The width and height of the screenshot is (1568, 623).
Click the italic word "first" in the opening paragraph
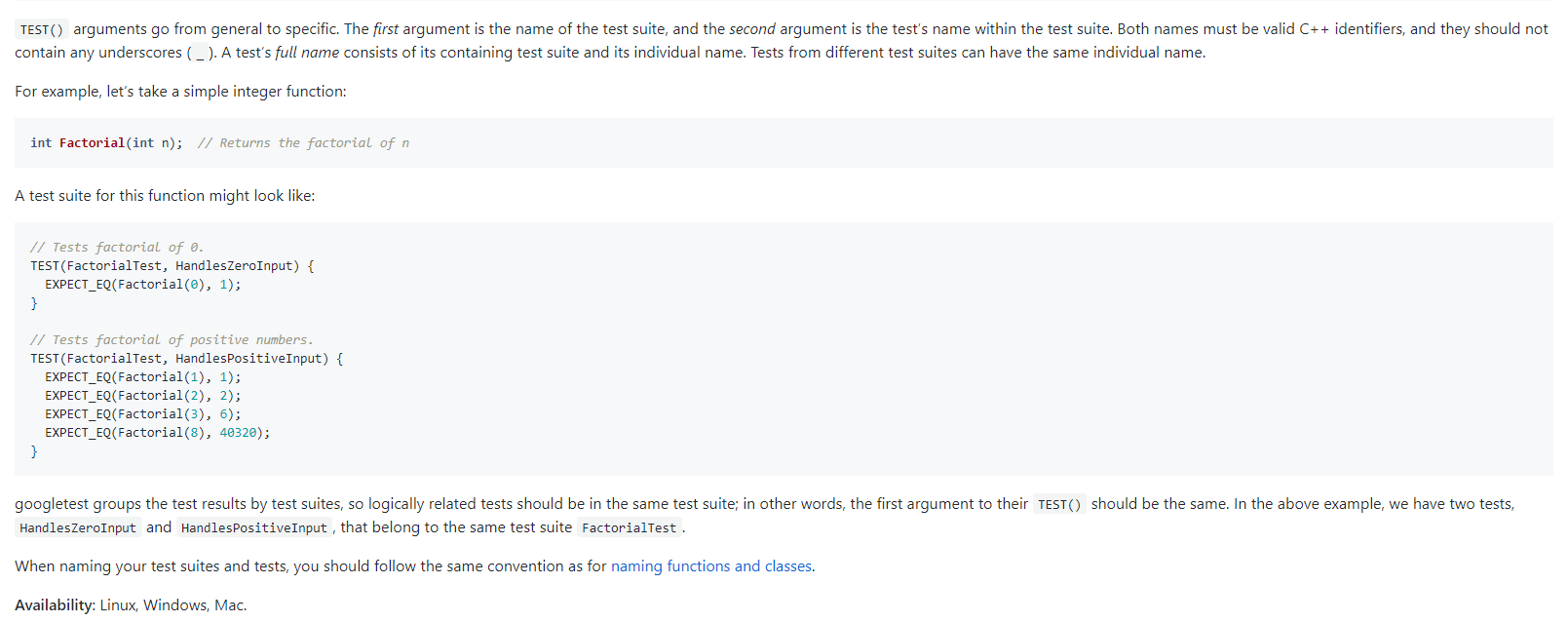point(386,29)
